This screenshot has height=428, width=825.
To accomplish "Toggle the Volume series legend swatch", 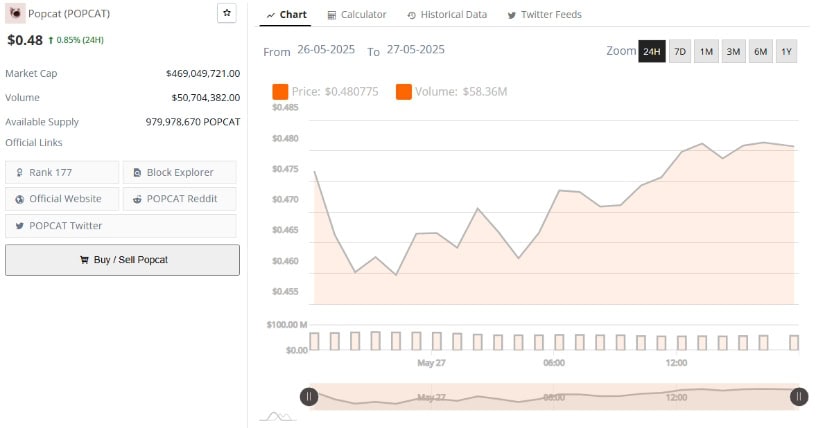I will (x=404, y=92).
